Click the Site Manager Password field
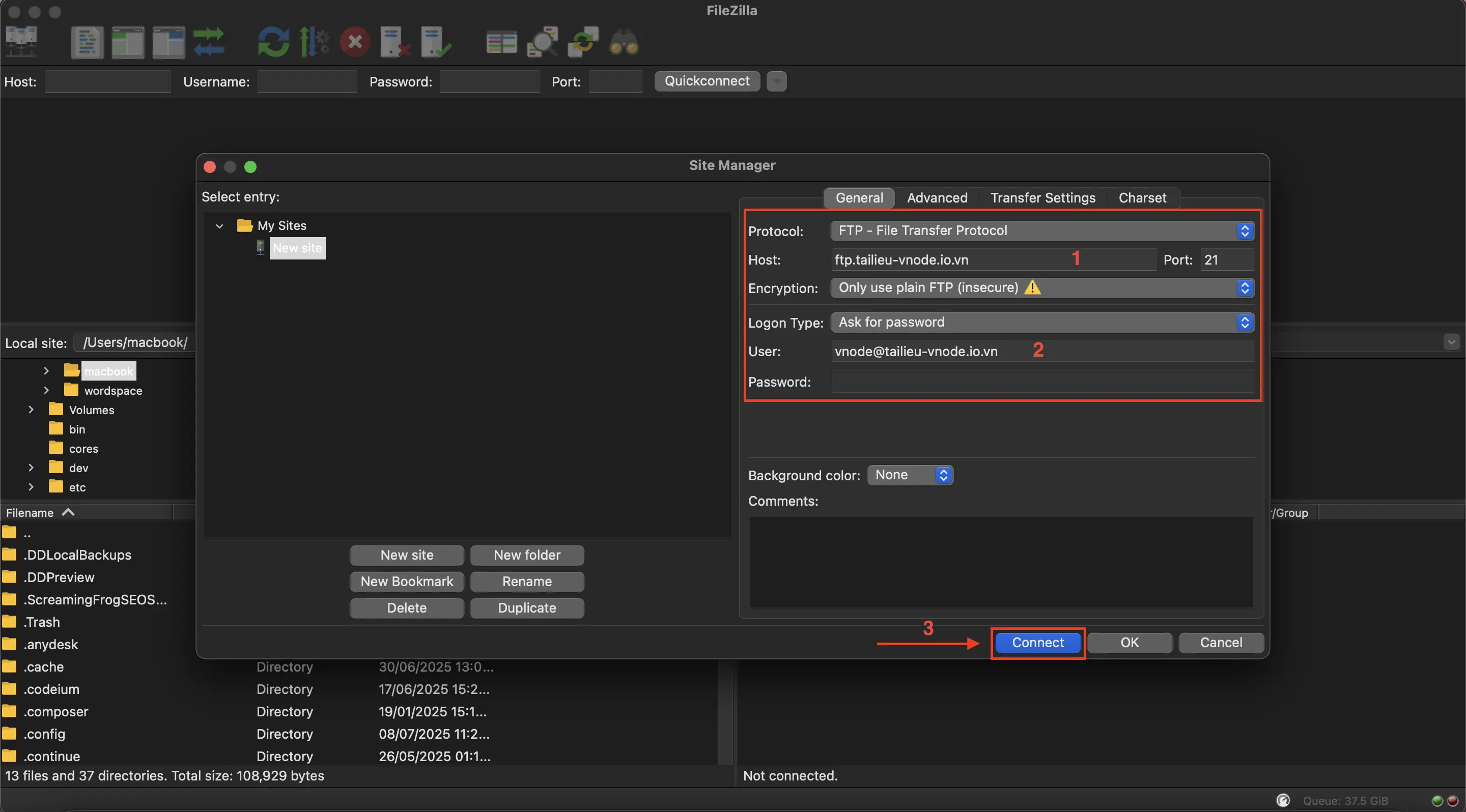Screen dimensions: 1466x812 (x=1042, y=382)
